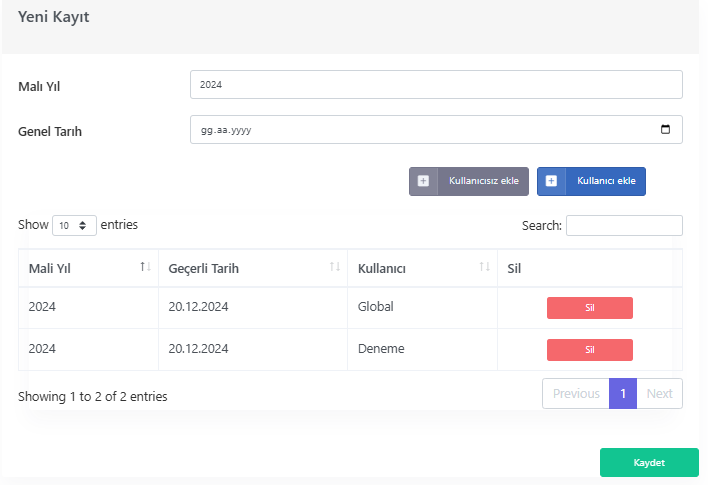The height and width of the screenshot is (485, 708).
Task: Open the calendar picker in Genel Tarih
Action: coord(665,130)
